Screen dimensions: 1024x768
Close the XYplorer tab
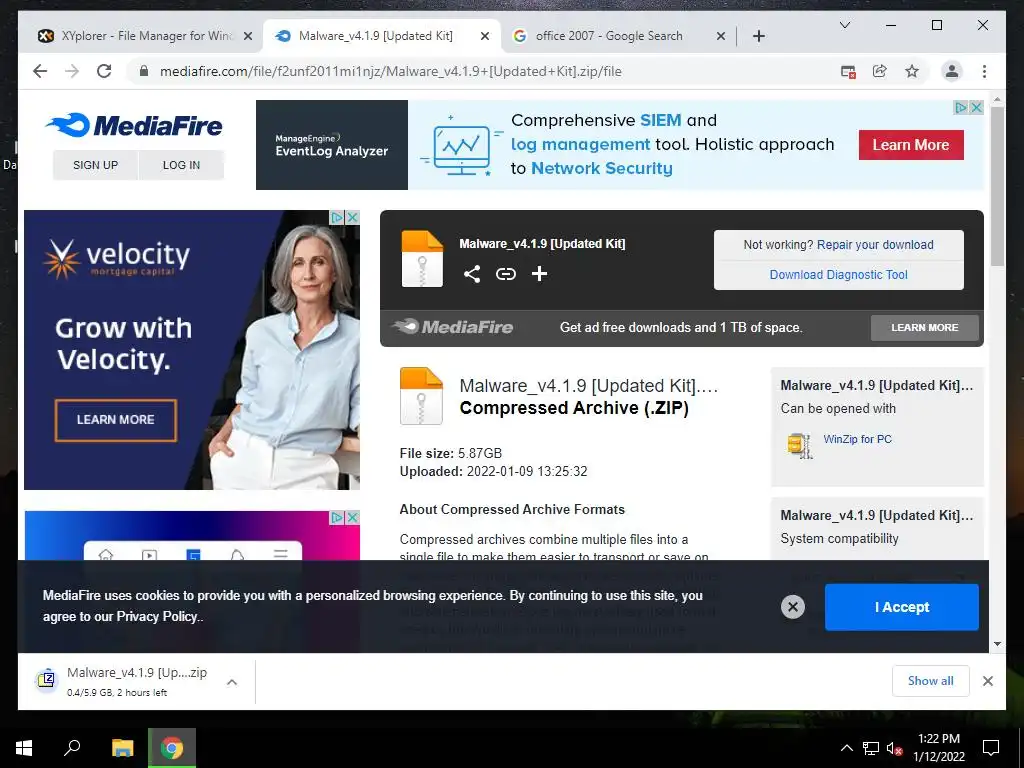click(x=248, y=36)
